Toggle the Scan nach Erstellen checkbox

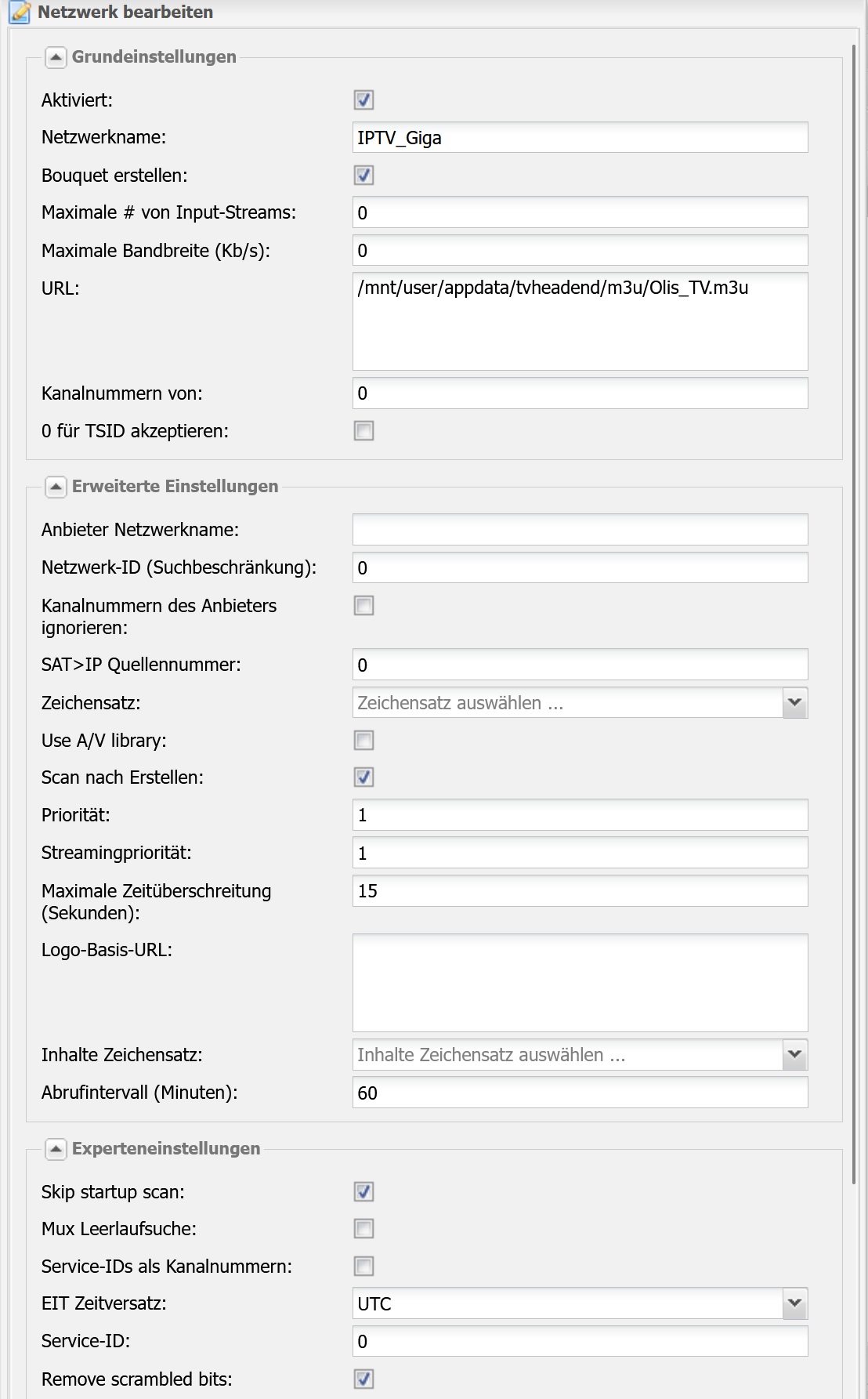tap(363, 777)
